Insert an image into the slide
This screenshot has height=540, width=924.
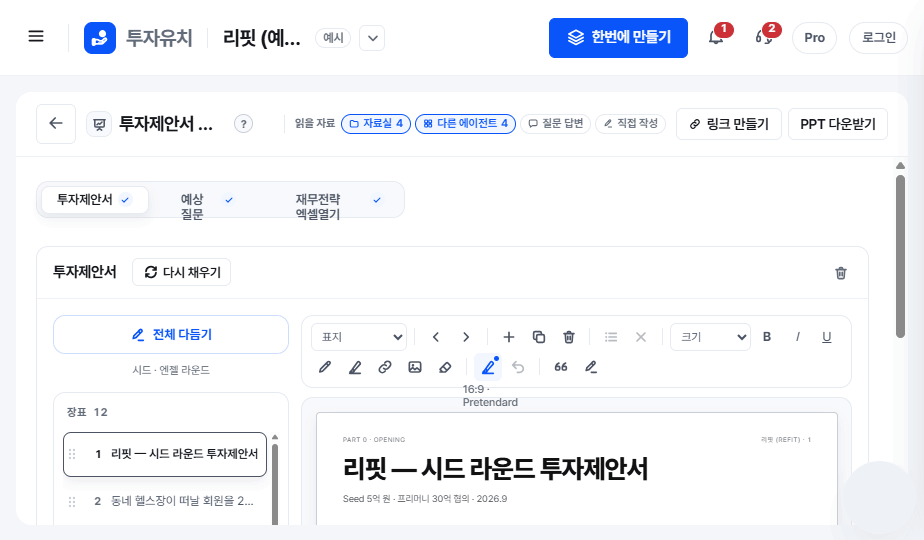(x=415, y=367)
